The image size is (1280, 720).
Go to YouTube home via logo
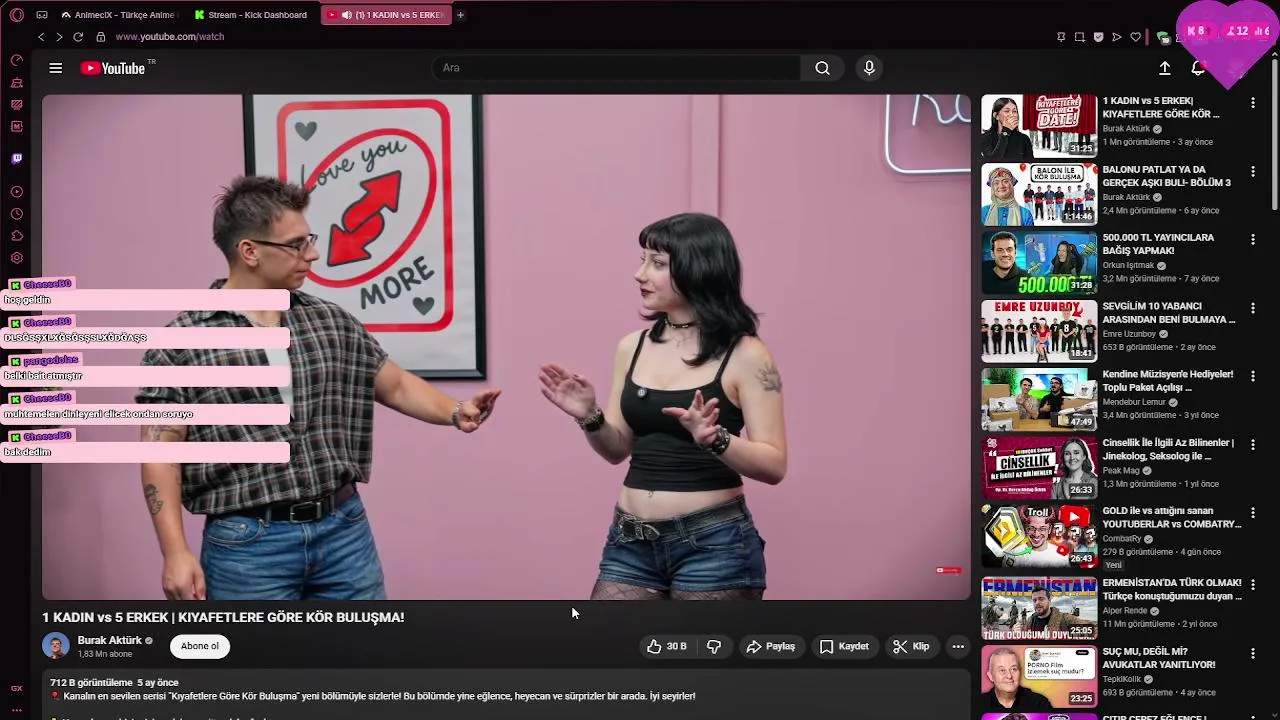point(113,68)
